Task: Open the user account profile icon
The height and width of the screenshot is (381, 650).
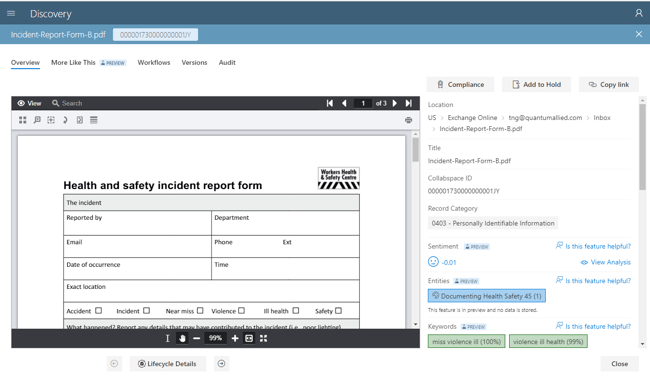Action: click(639, 13)
